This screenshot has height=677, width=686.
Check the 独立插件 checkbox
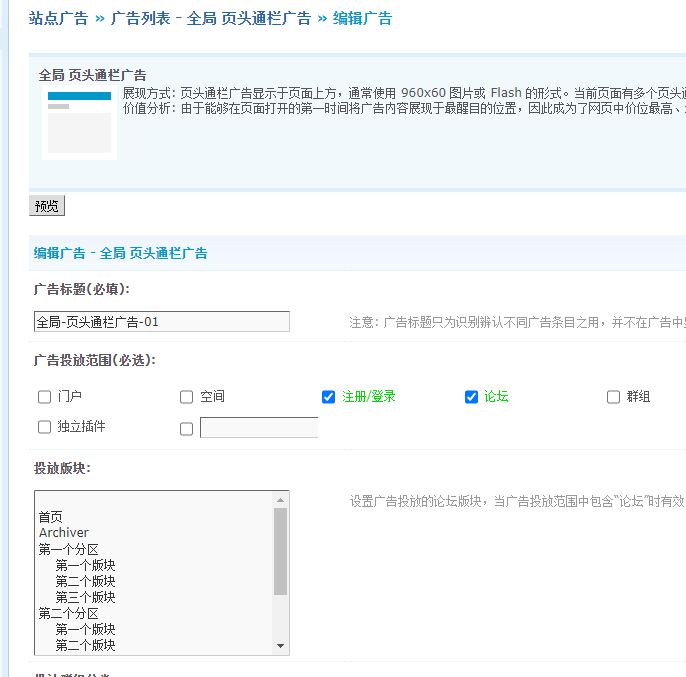click(x=45, y=427)
